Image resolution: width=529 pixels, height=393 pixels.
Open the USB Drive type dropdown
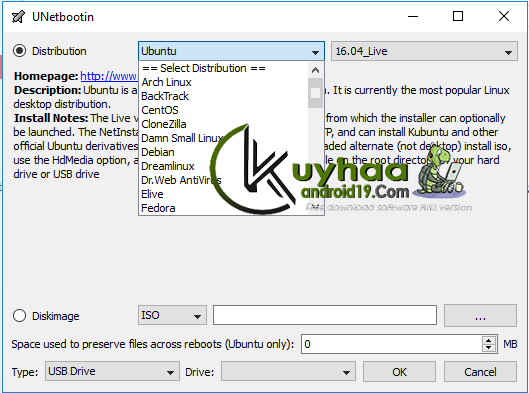(x=112, y=371)
